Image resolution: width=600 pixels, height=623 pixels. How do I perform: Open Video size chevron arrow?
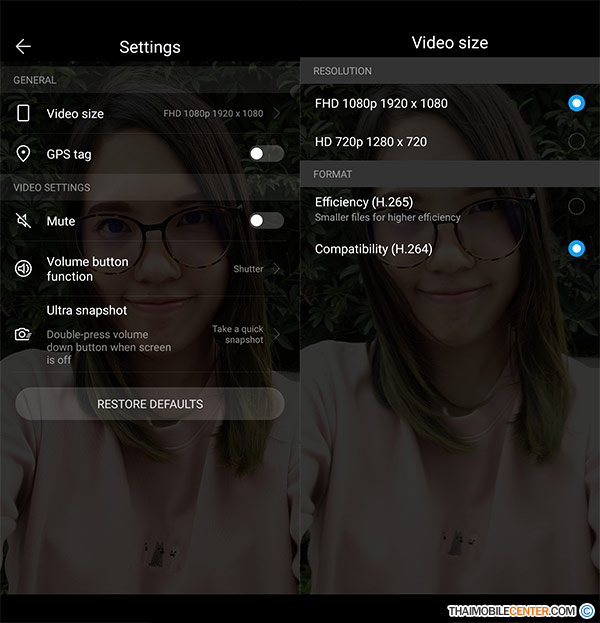click(x=277, y=114)
